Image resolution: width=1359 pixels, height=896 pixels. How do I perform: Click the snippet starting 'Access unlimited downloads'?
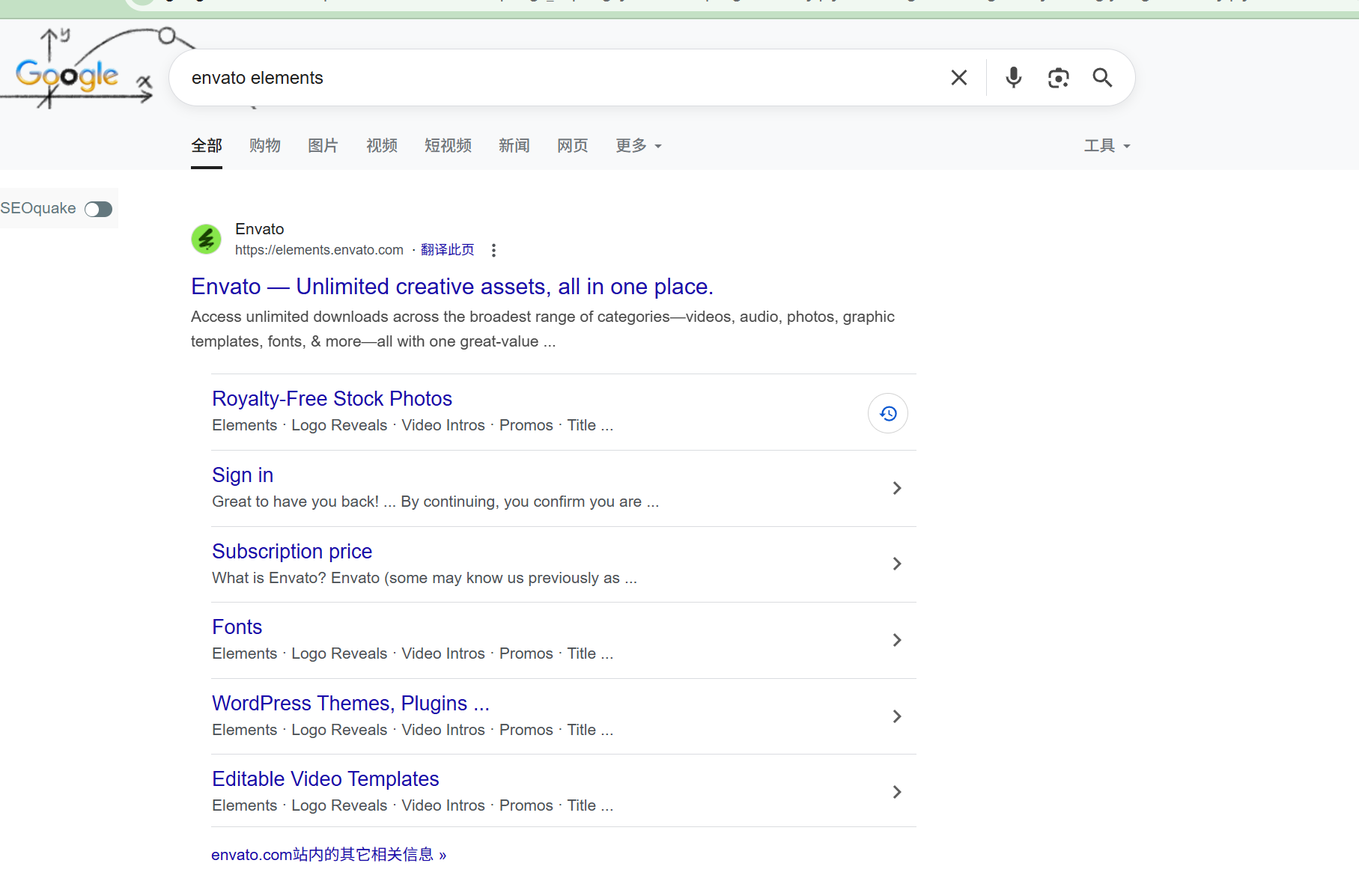(543, 329)
